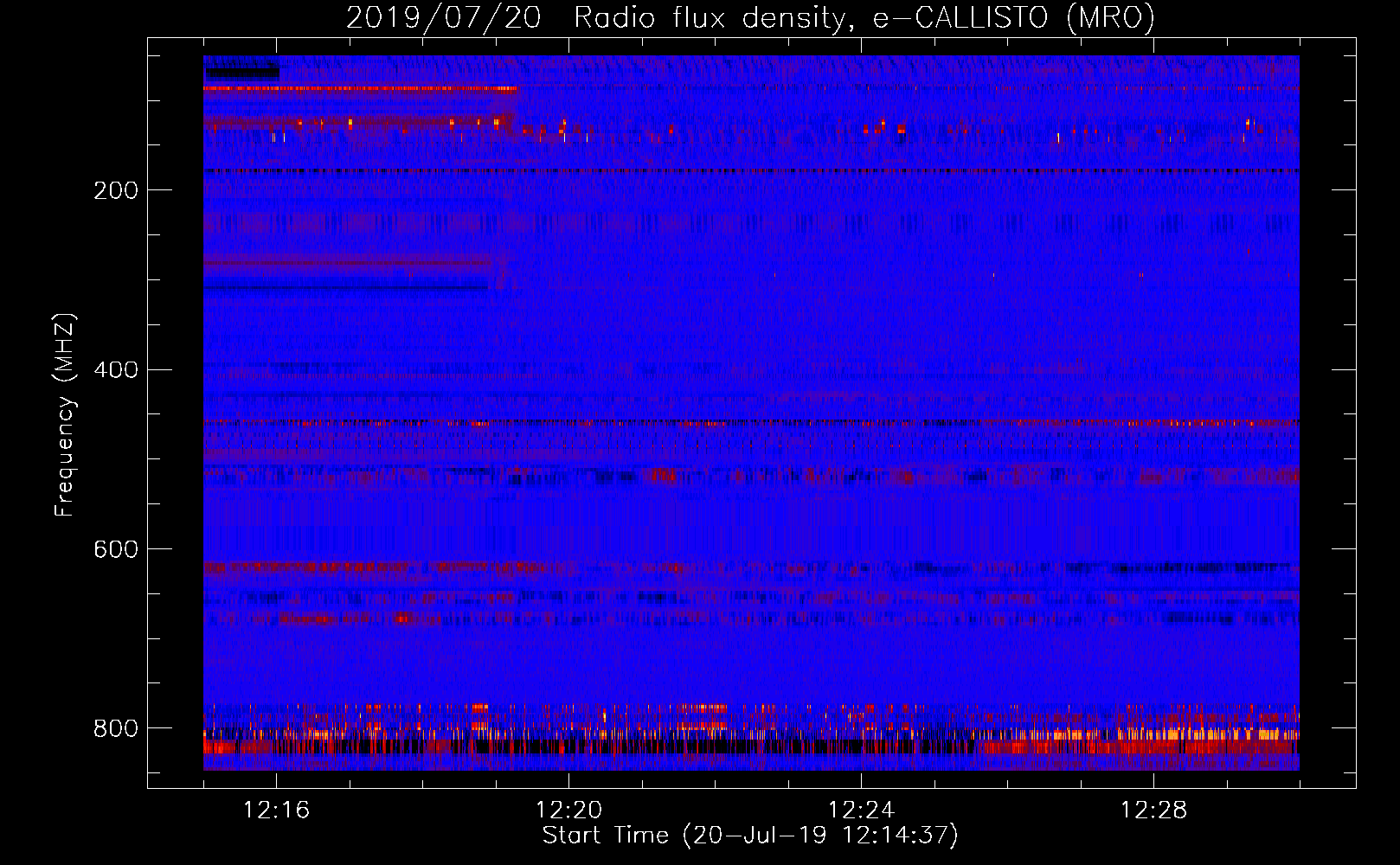
Task: Click the 12:24 time tick label
Action: point(861,811)
